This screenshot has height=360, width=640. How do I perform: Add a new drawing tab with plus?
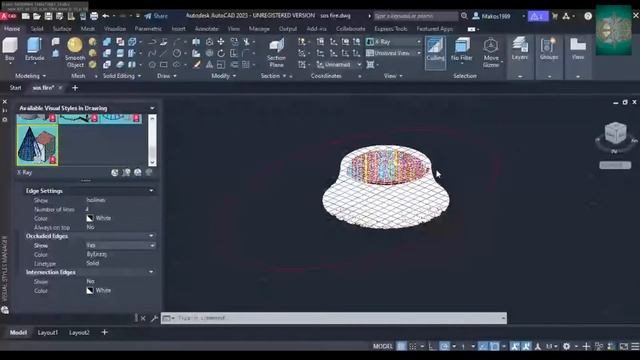(75, 88)
